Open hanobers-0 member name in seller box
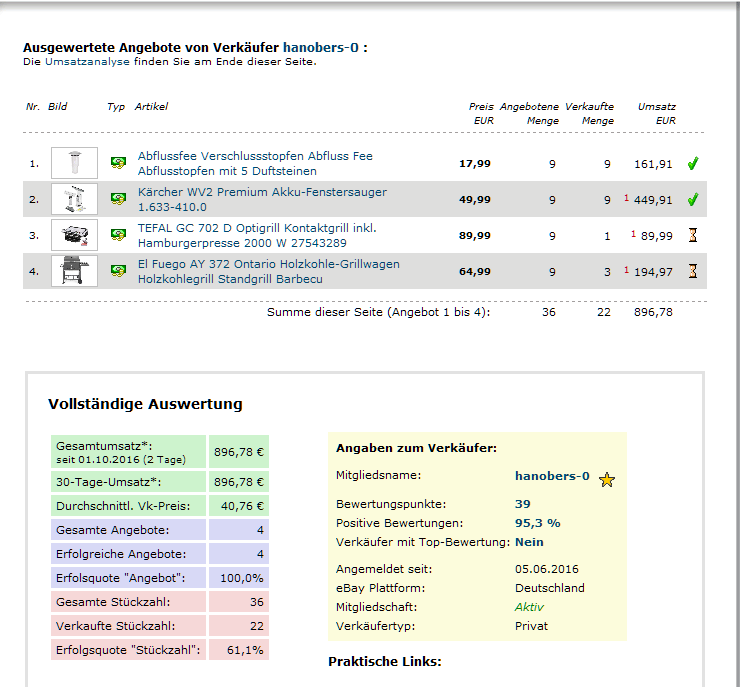This screenshot has width=740, height=687. click(552, 476)
